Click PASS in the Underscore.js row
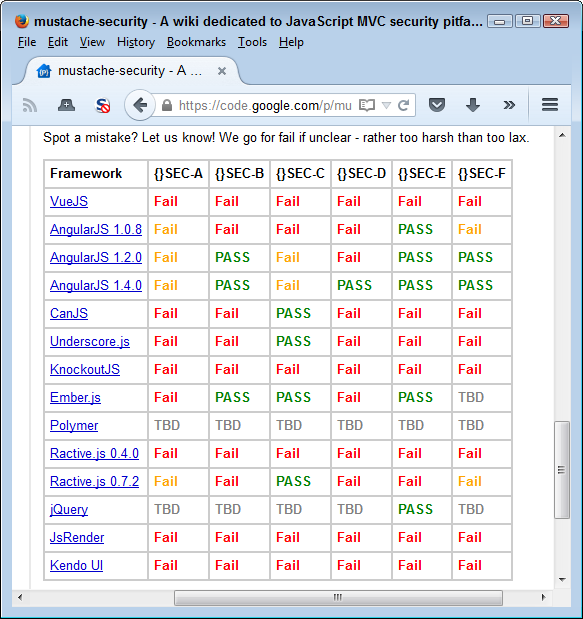 [x=293, y=341]
